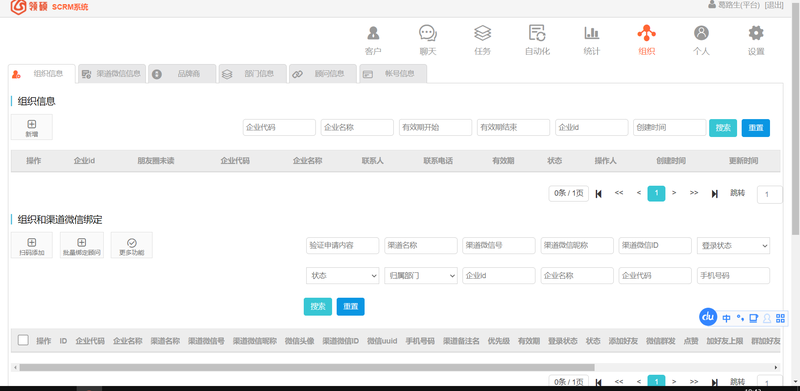This screenshot has width=800, height=391.
Task: Jump to last page in 组织信息 pagination
Action: tap(715, 193)
